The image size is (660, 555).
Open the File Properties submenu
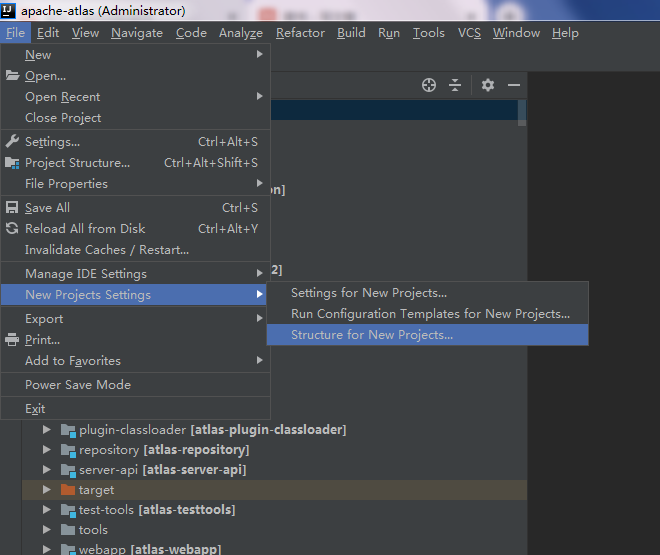pos(135,183)
